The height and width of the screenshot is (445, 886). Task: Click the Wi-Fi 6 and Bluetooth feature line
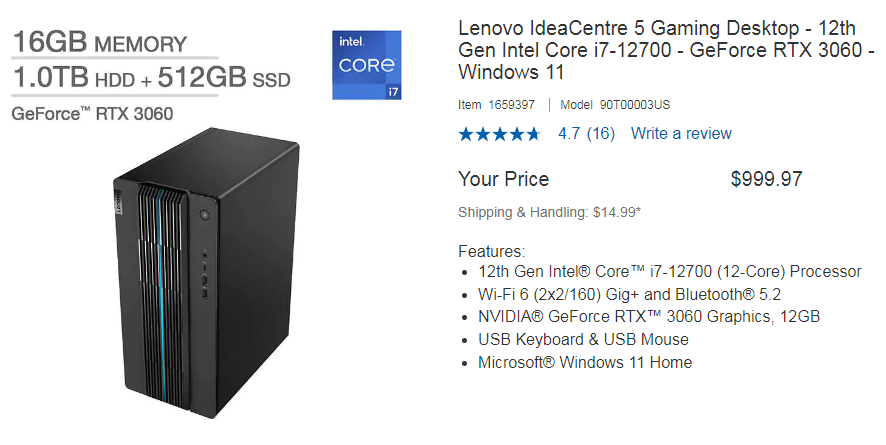pos(629,294)
